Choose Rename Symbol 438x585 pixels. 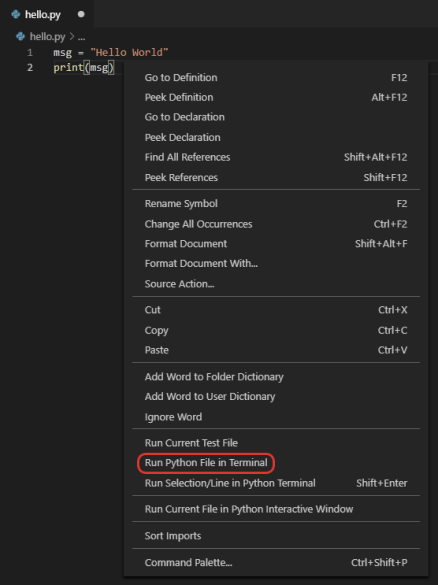pyautogui.click(x=276, y=204)
